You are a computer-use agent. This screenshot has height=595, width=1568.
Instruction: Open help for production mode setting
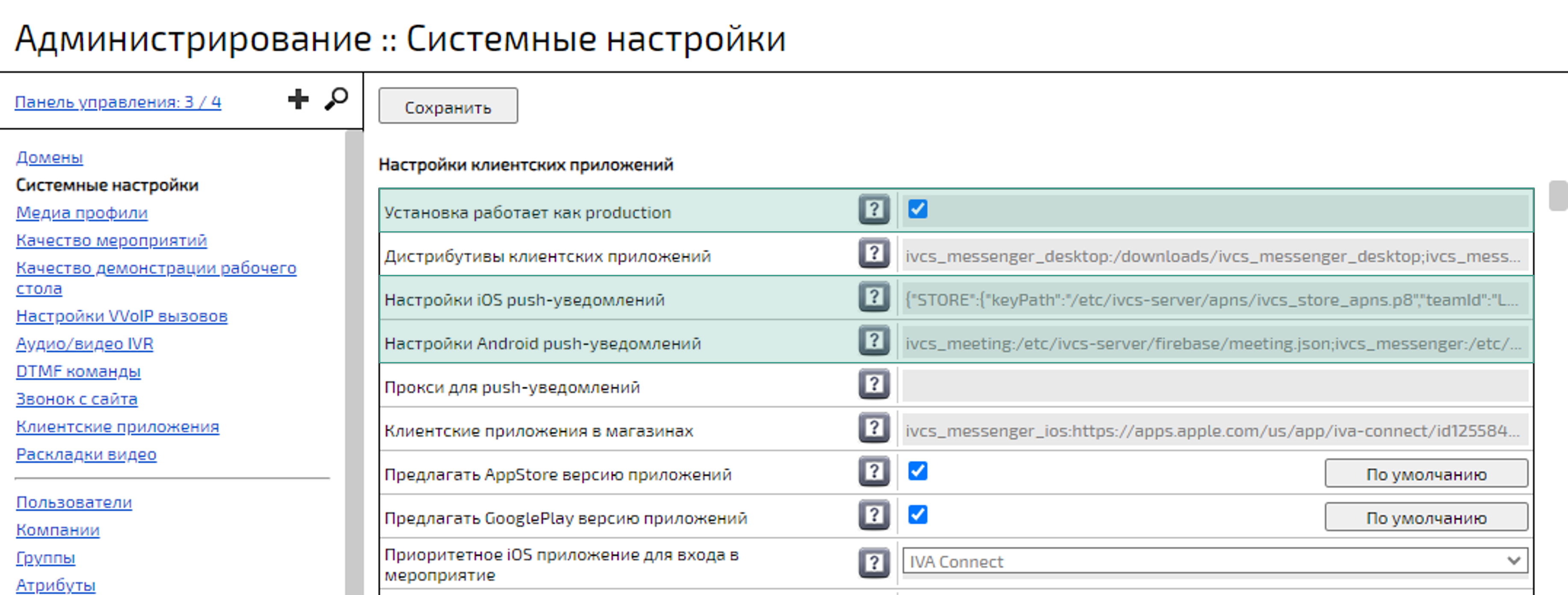click(x=874, y=210)
